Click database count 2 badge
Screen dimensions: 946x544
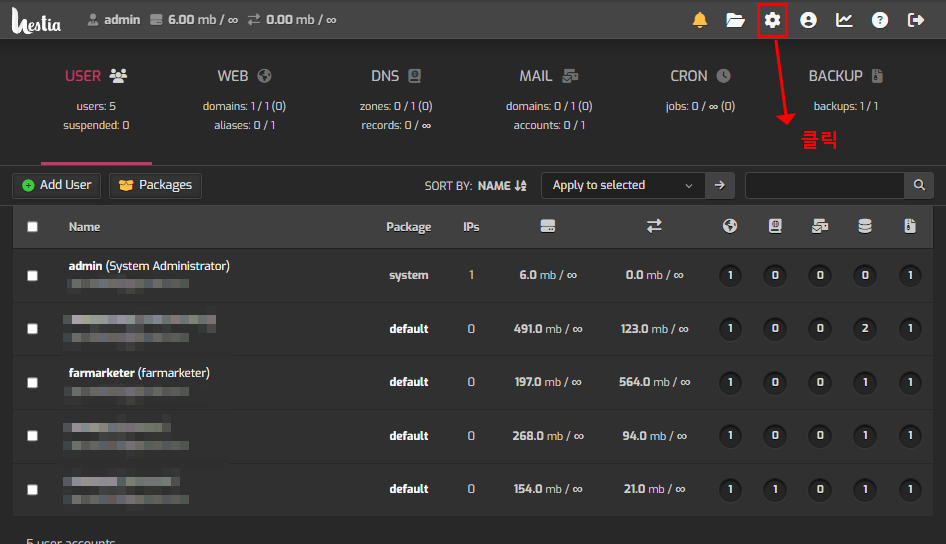[865, 329]
